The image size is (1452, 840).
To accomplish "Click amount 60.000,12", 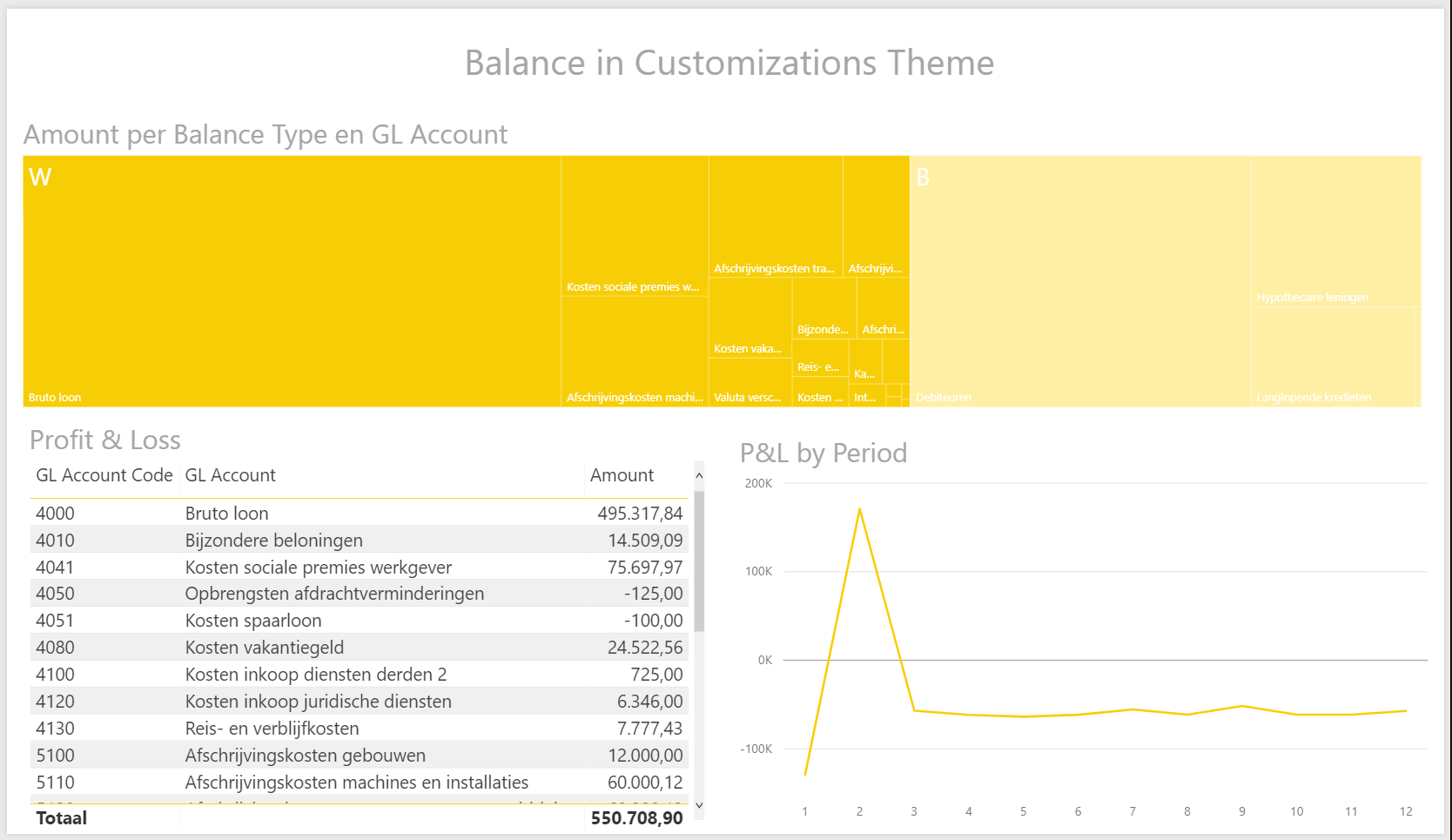I will pos(645,783).
